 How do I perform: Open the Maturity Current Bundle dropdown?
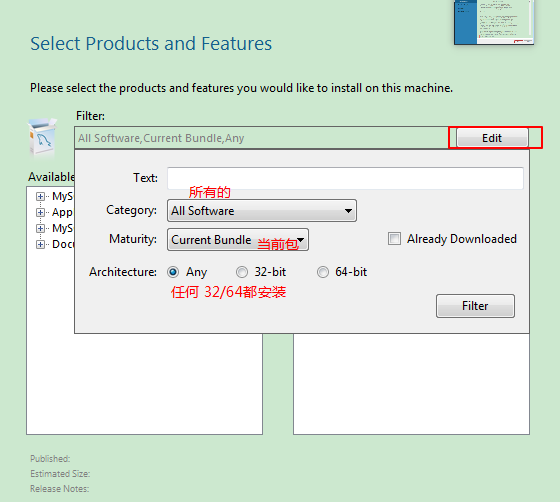click(x=238, y=240)
